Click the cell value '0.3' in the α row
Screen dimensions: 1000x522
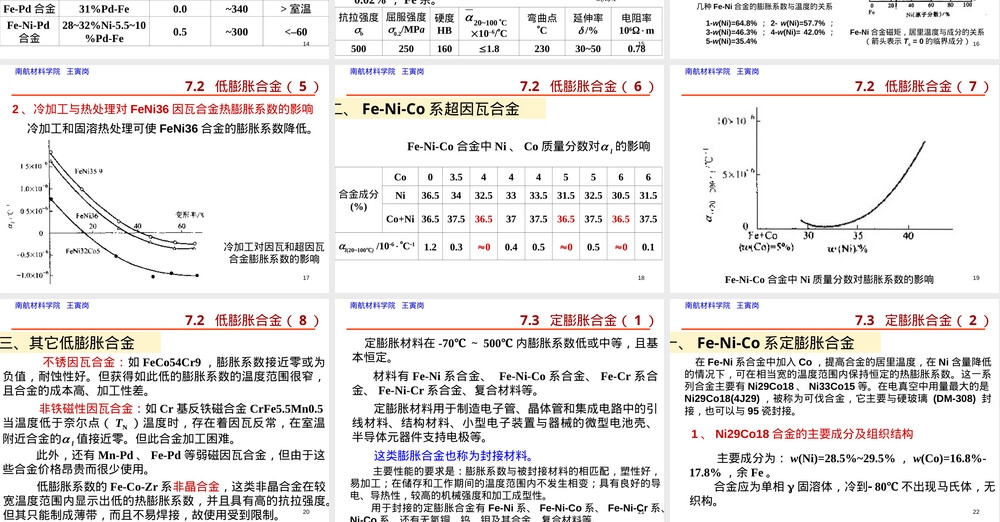coord(456,247)
